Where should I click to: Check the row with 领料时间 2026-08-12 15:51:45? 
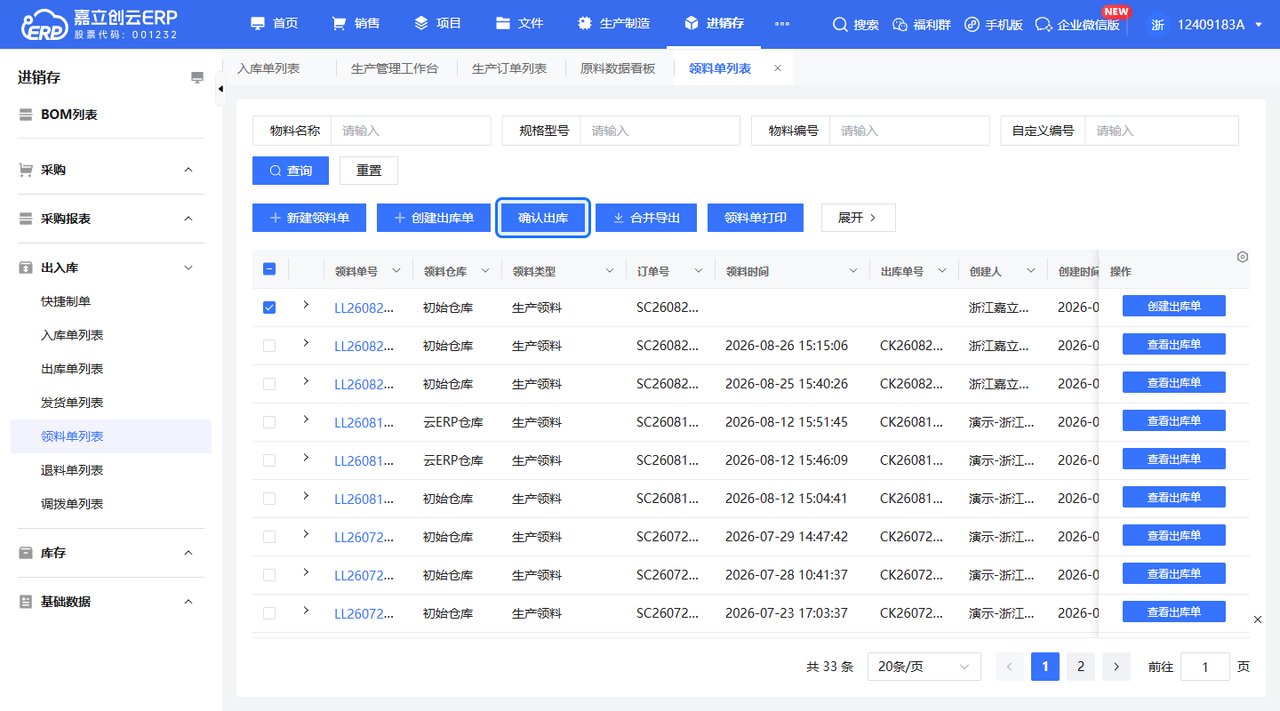(x=269, y=422)
